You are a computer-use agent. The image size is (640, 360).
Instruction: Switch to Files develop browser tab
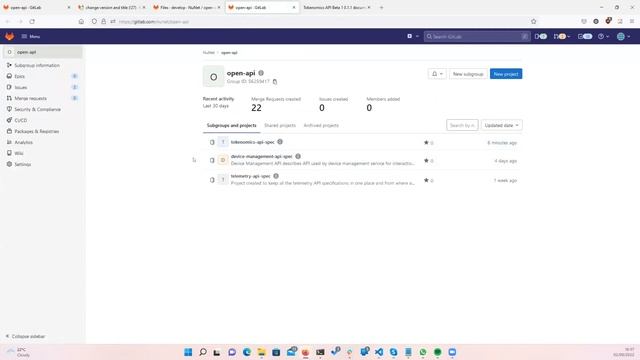pyautogui.click(x=187, y=7)
